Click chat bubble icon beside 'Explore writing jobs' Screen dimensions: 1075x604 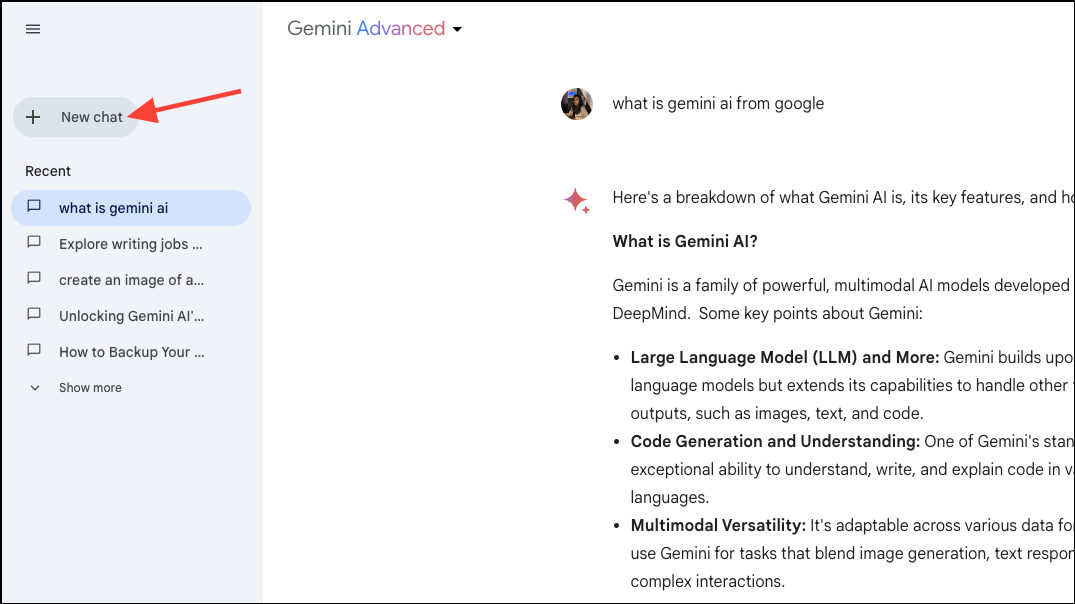tap(34, 242)
